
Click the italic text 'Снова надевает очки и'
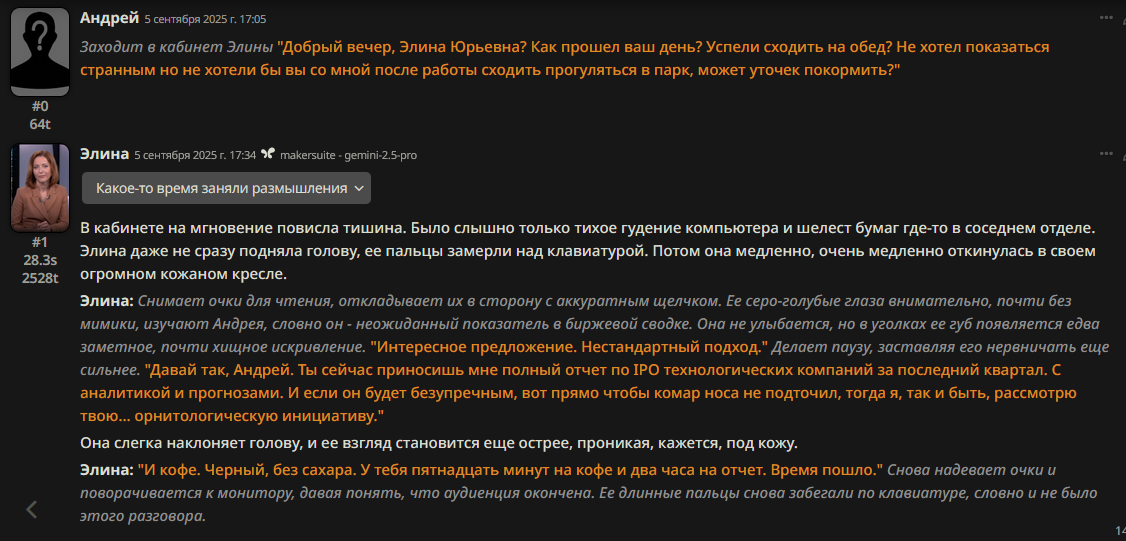pyautogui.click(x=973, y=471)
